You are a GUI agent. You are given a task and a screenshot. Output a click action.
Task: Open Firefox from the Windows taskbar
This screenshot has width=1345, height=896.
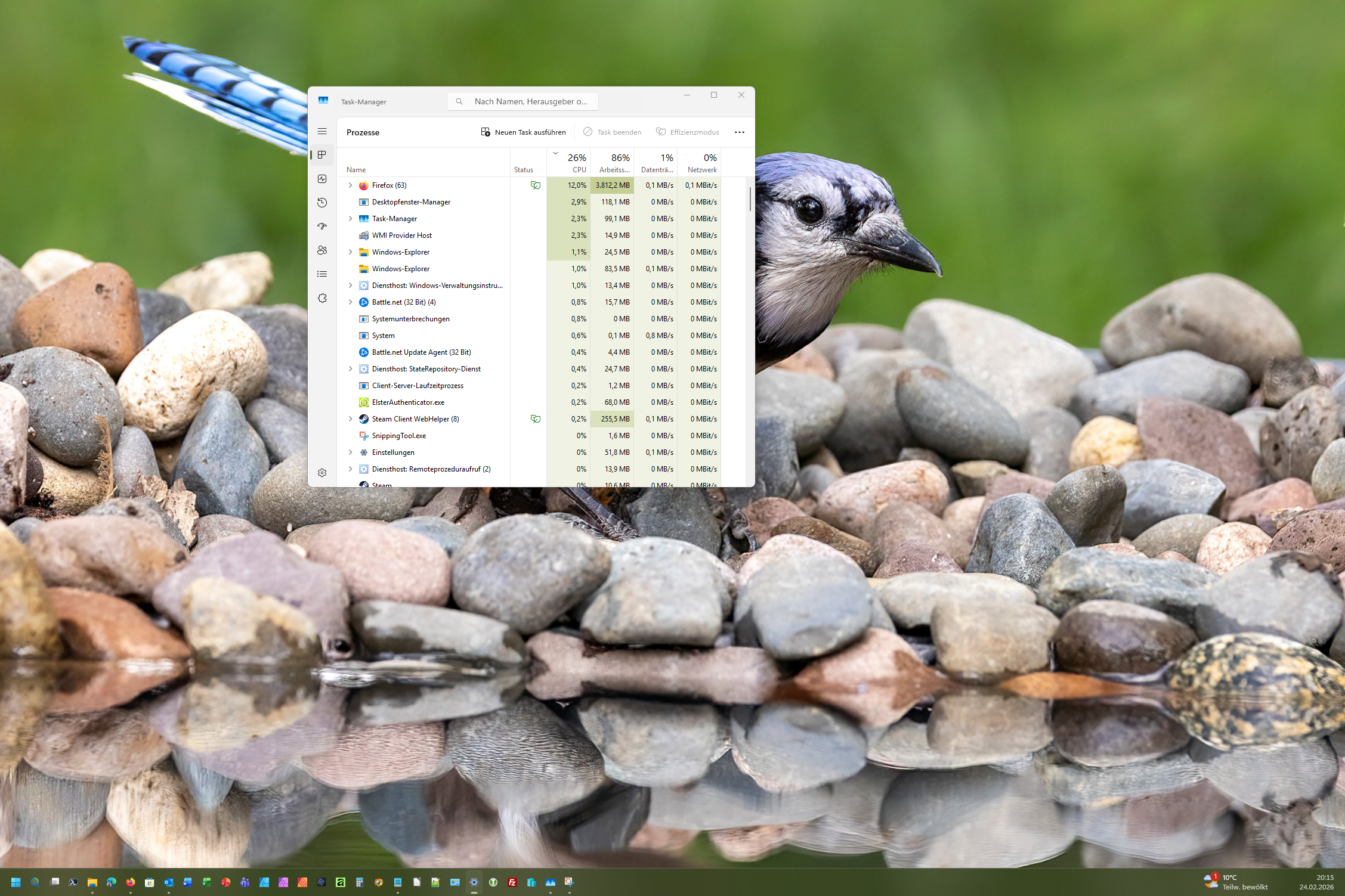[x=131, y=882]
